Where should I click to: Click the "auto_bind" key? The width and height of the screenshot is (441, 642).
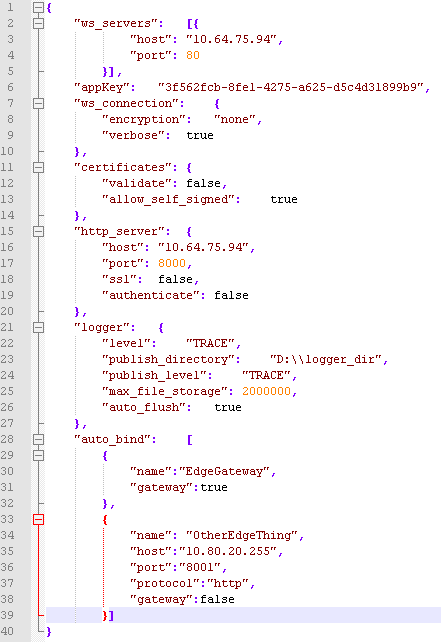pos(113,439)
